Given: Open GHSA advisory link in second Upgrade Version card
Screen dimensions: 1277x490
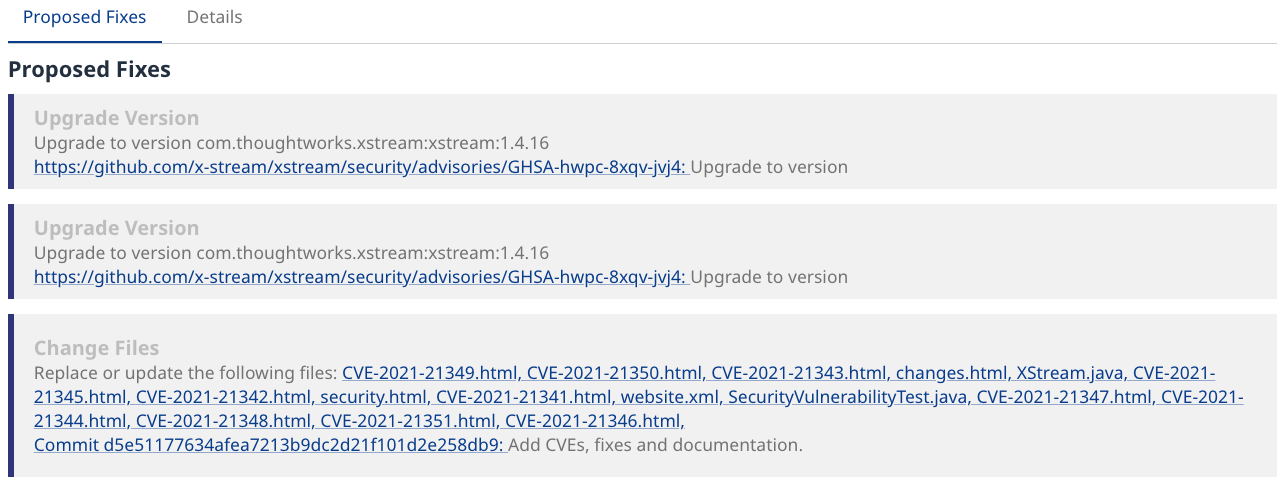Looking at the screenshot, I should point(360,277).
